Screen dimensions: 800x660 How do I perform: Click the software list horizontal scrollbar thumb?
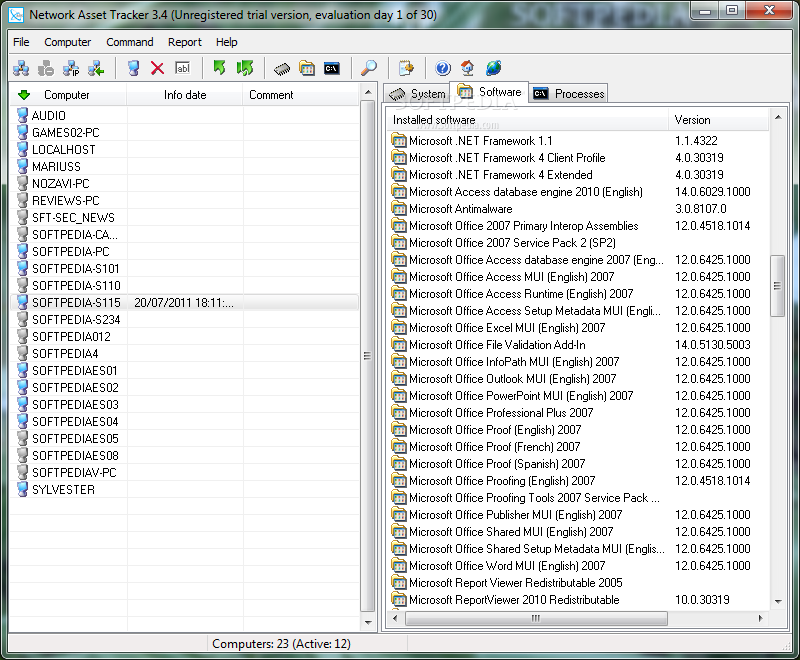point(536,618)
